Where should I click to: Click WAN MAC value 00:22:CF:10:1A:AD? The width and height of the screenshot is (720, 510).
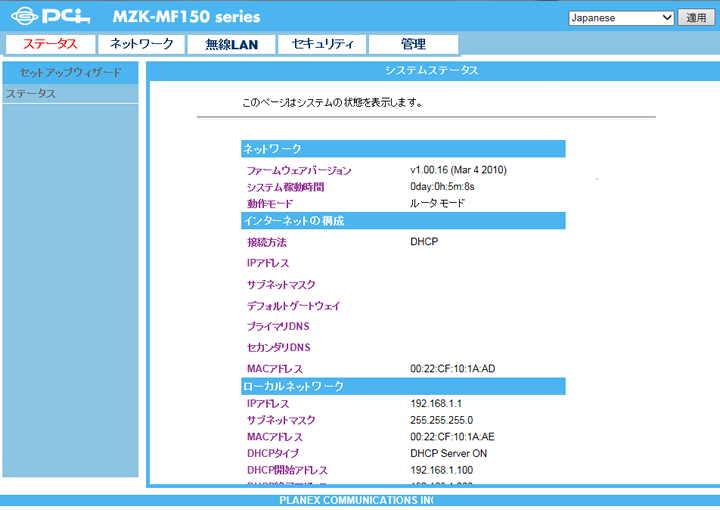coord(453,369)
